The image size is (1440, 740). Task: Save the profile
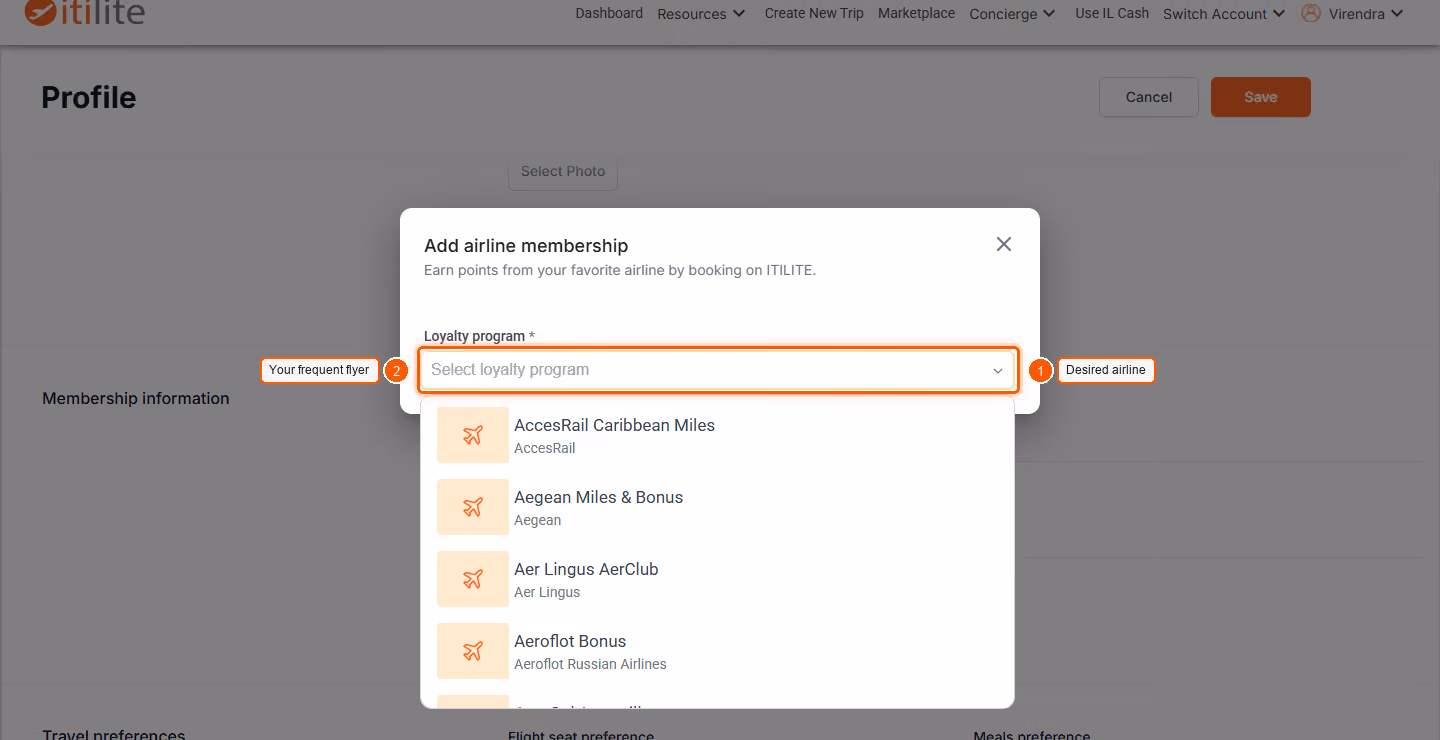[x=1261, y=97]
